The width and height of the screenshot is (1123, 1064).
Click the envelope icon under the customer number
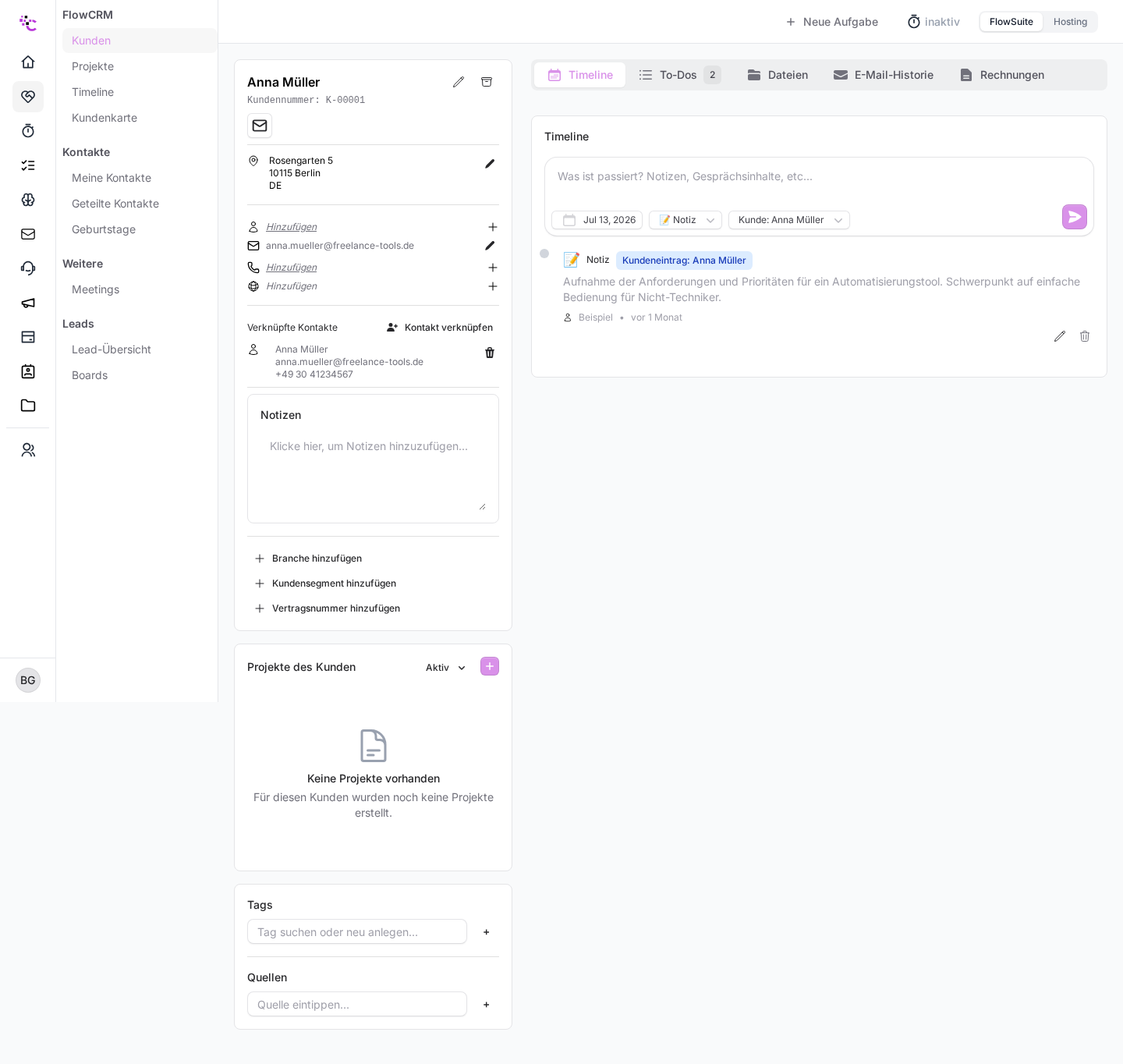click(x=260, y=126)
